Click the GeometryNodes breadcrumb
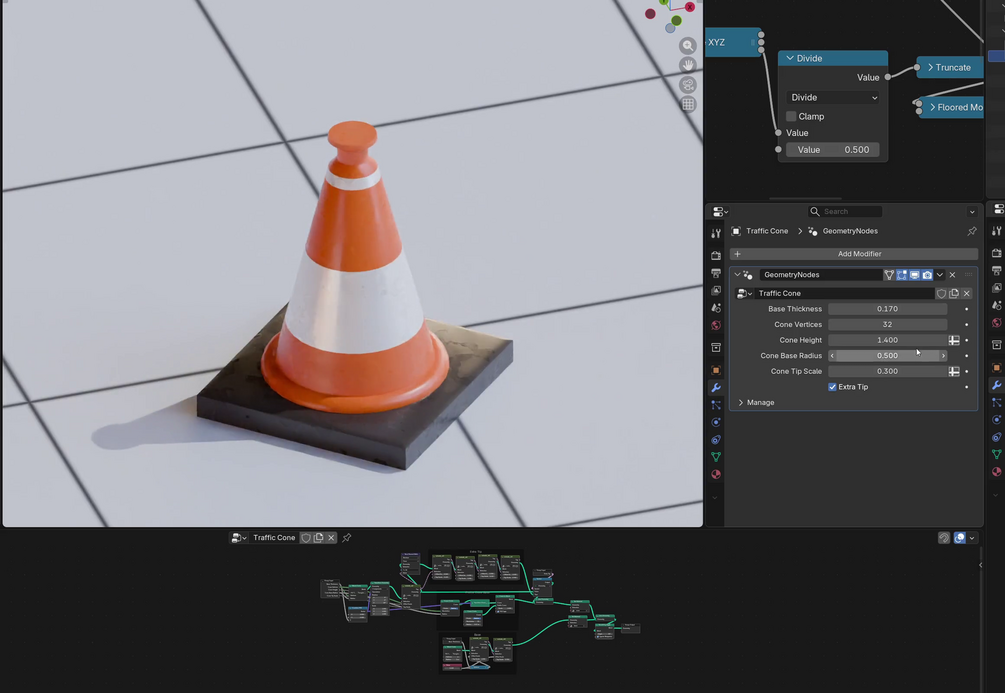 click(x=850, y=231)
